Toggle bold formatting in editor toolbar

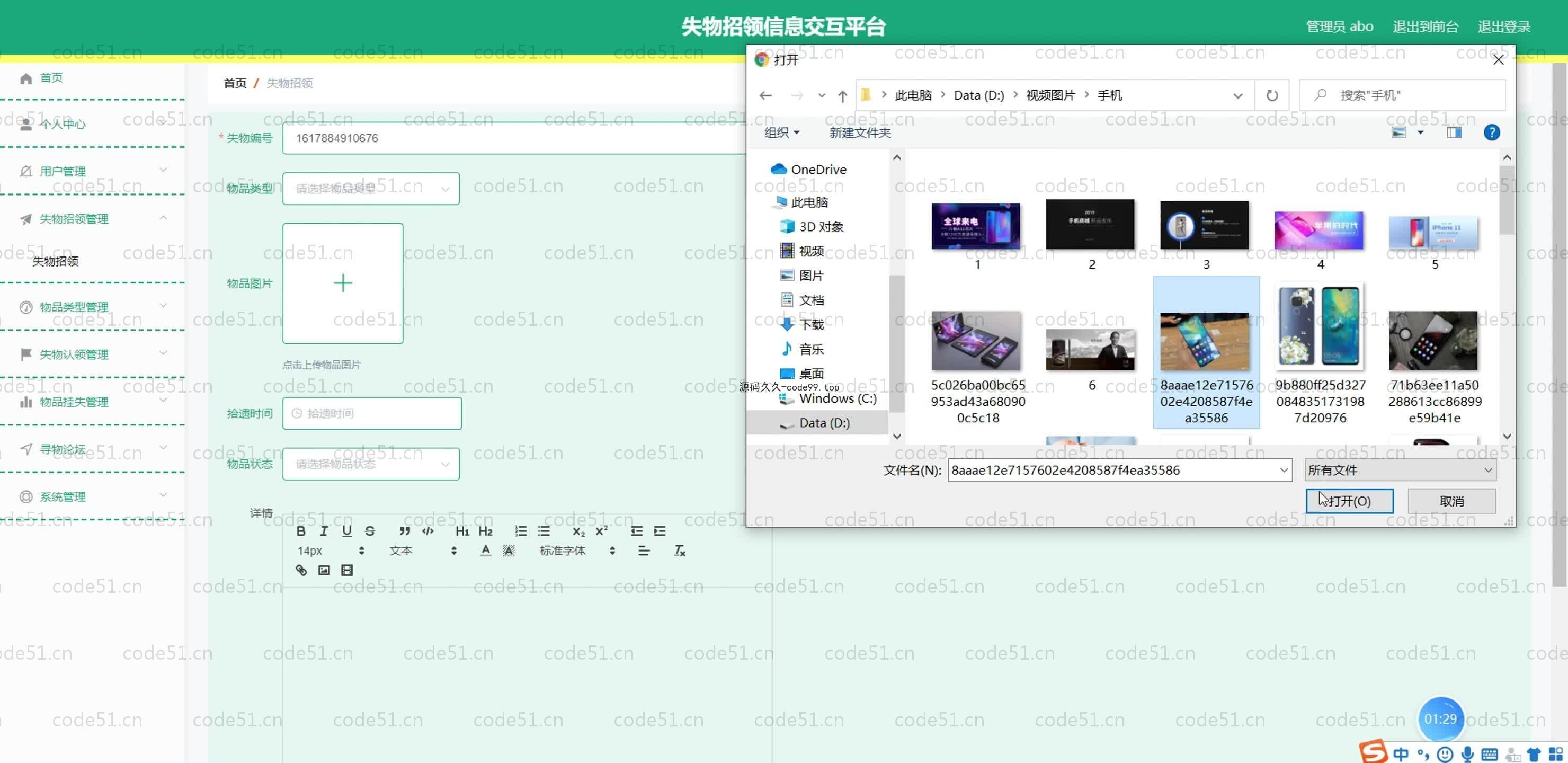tap(301, 531)
